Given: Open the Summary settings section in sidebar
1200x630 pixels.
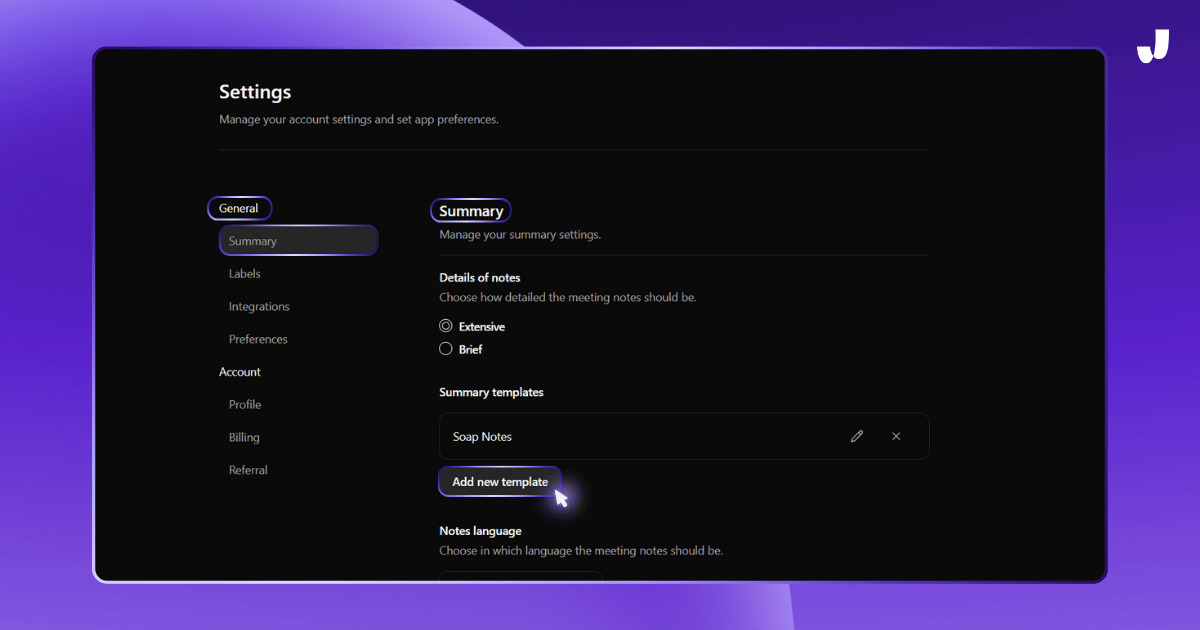Looking at the screenshot, I should tap(299, 241).
